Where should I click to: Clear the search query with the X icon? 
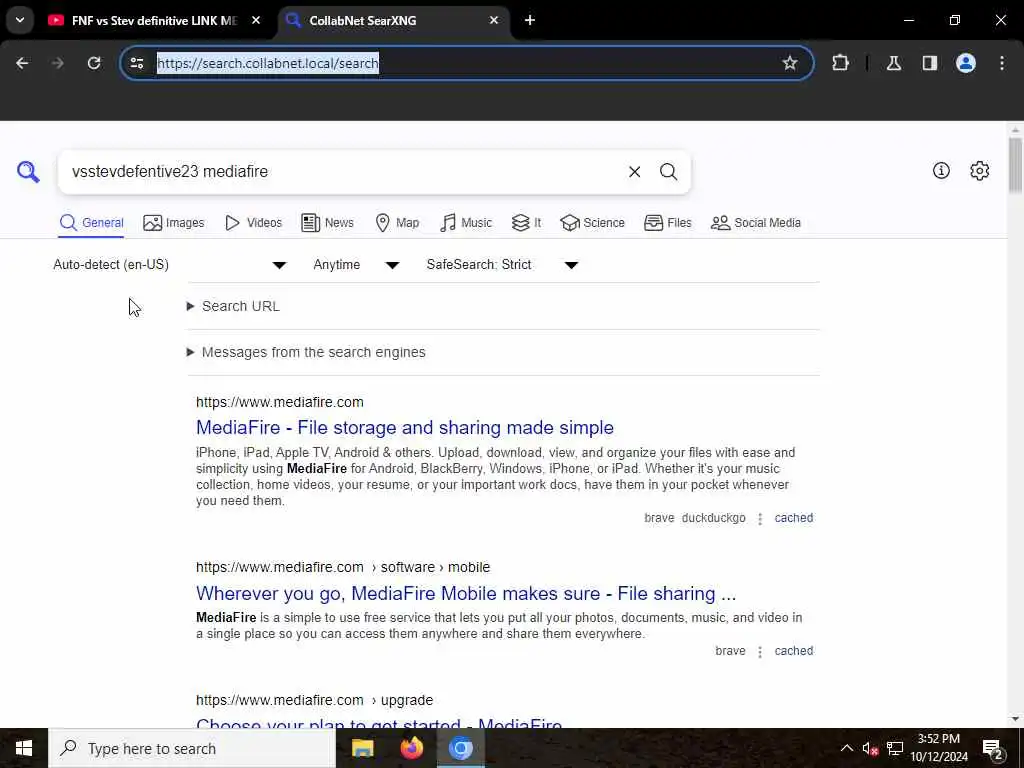click(x=634, y=172)
